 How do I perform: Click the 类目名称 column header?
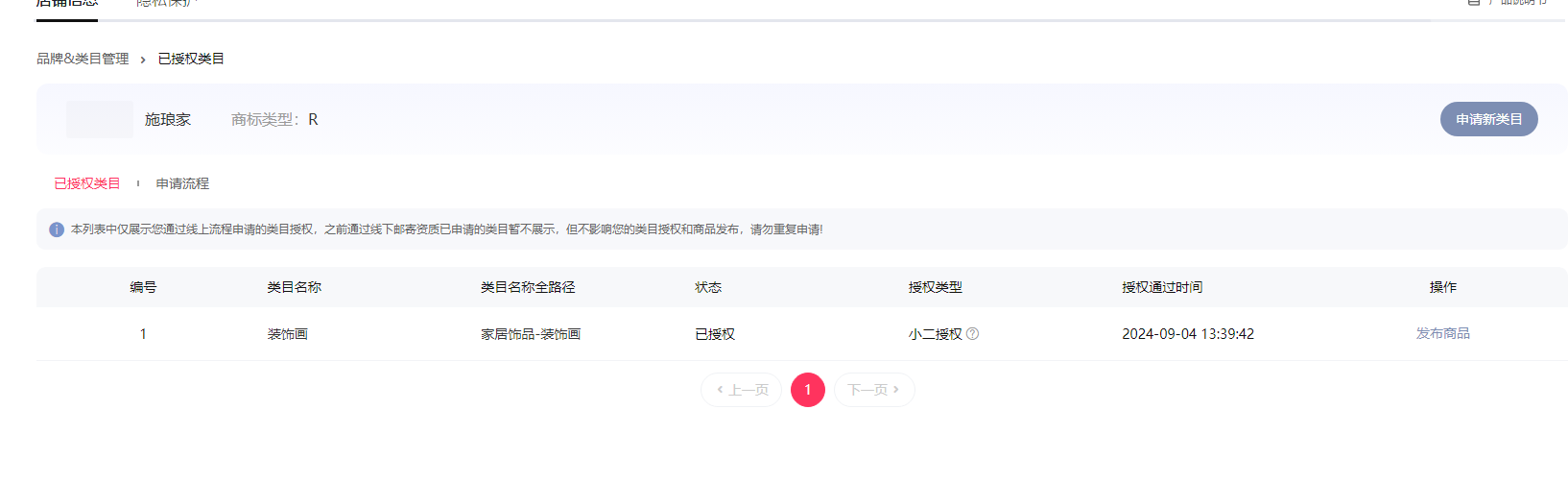point(295,287)
